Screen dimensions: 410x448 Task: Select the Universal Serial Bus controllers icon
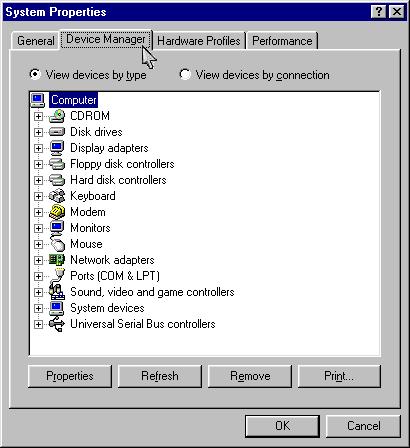57,324
